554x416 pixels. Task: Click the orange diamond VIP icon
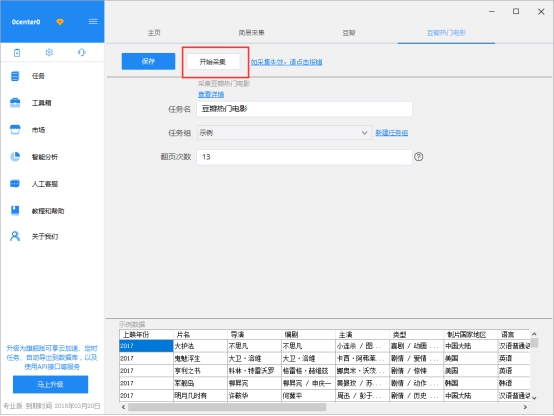tap(60, 22)
